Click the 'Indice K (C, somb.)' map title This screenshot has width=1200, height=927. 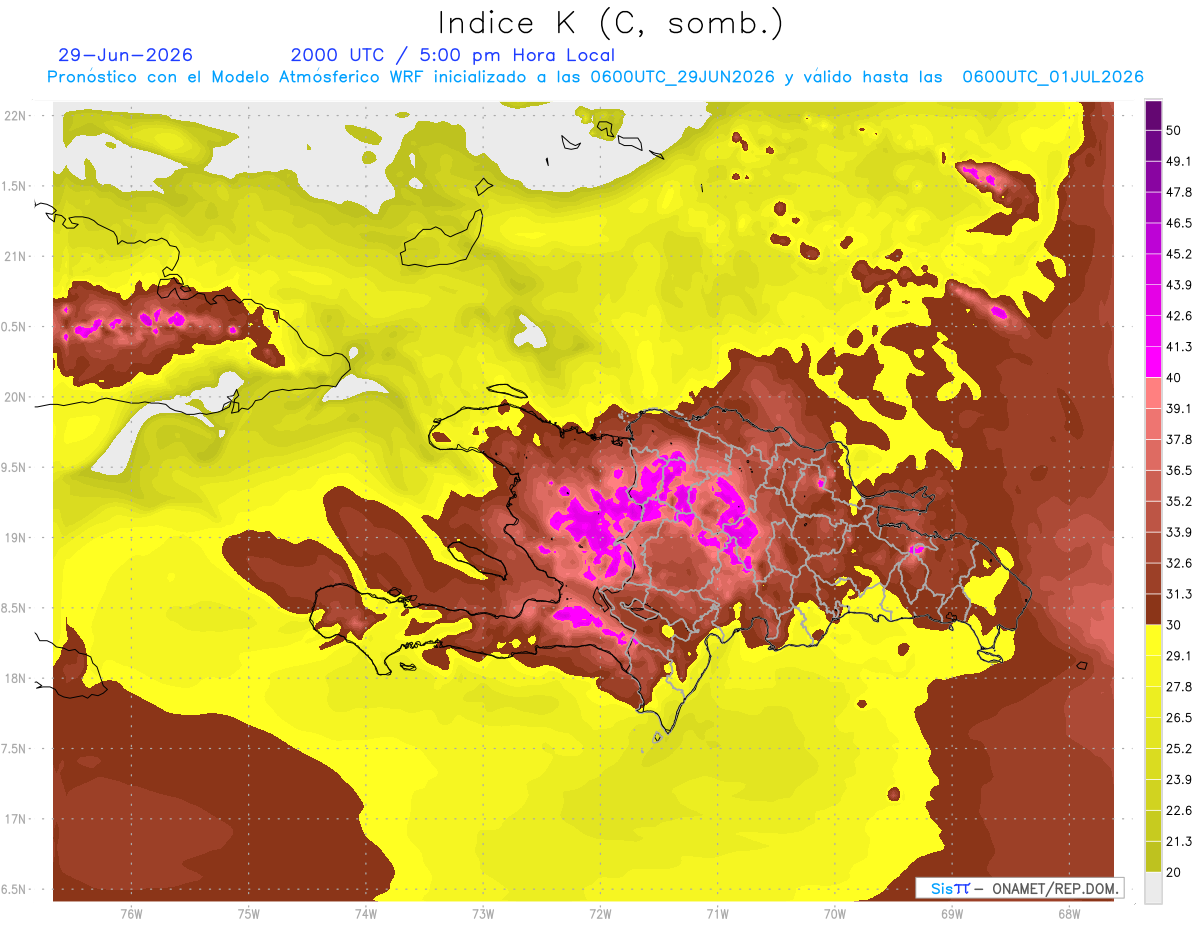click(611, 24)
